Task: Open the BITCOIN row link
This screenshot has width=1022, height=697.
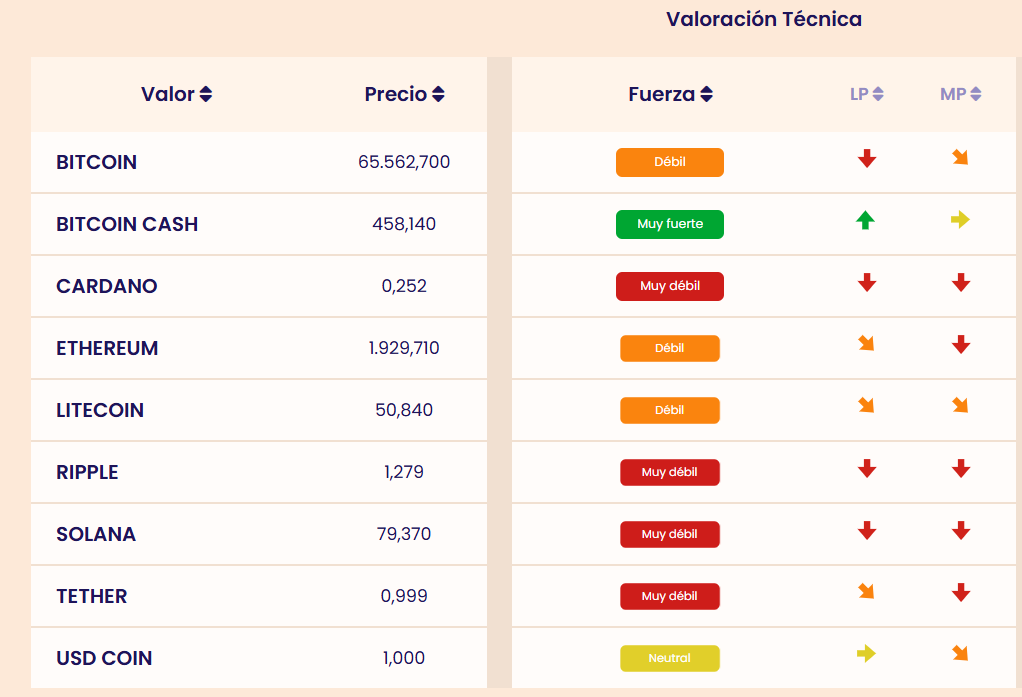Action: (97, 162)
